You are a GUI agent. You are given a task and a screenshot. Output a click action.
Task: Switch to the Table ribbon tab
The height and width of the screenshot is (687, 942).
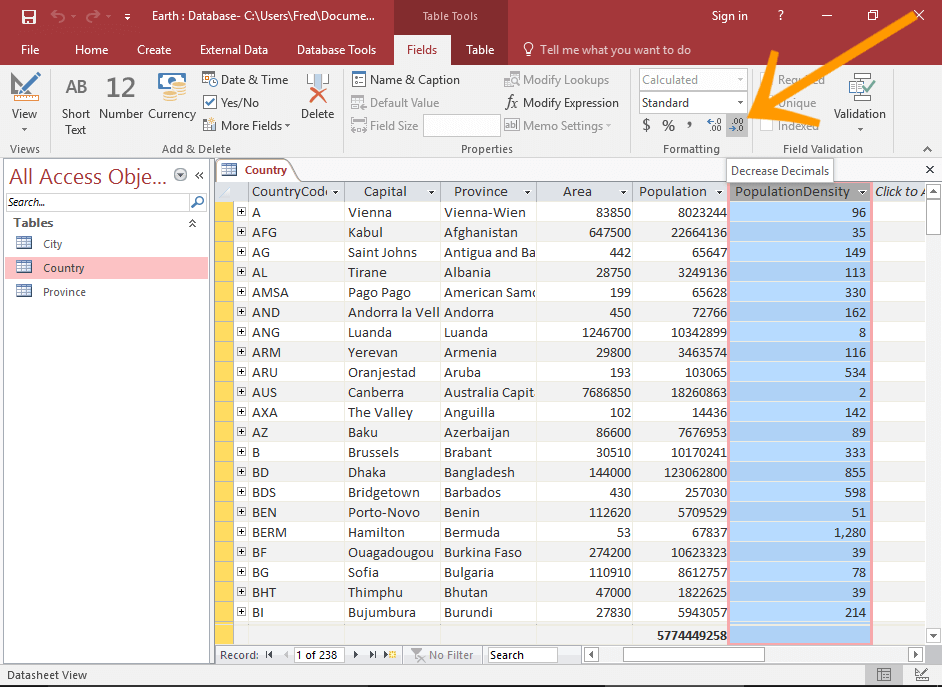pyautogui.click(x=480, y=49)
